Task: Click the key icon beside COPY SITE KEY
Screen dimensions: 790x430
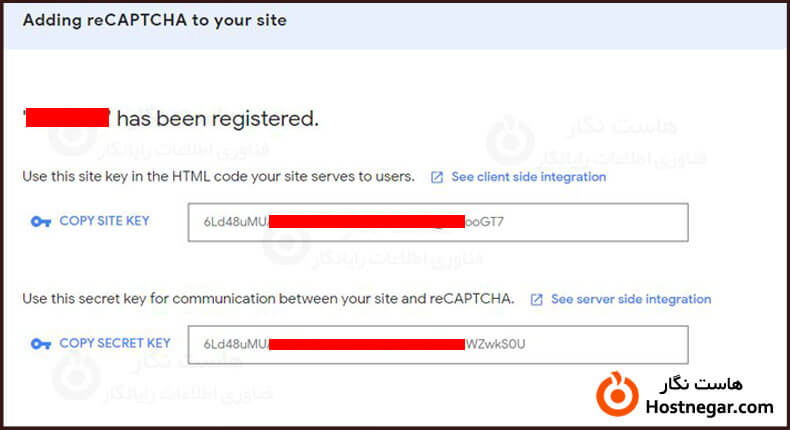Action: pyautogui.click(x=40, y=222)
